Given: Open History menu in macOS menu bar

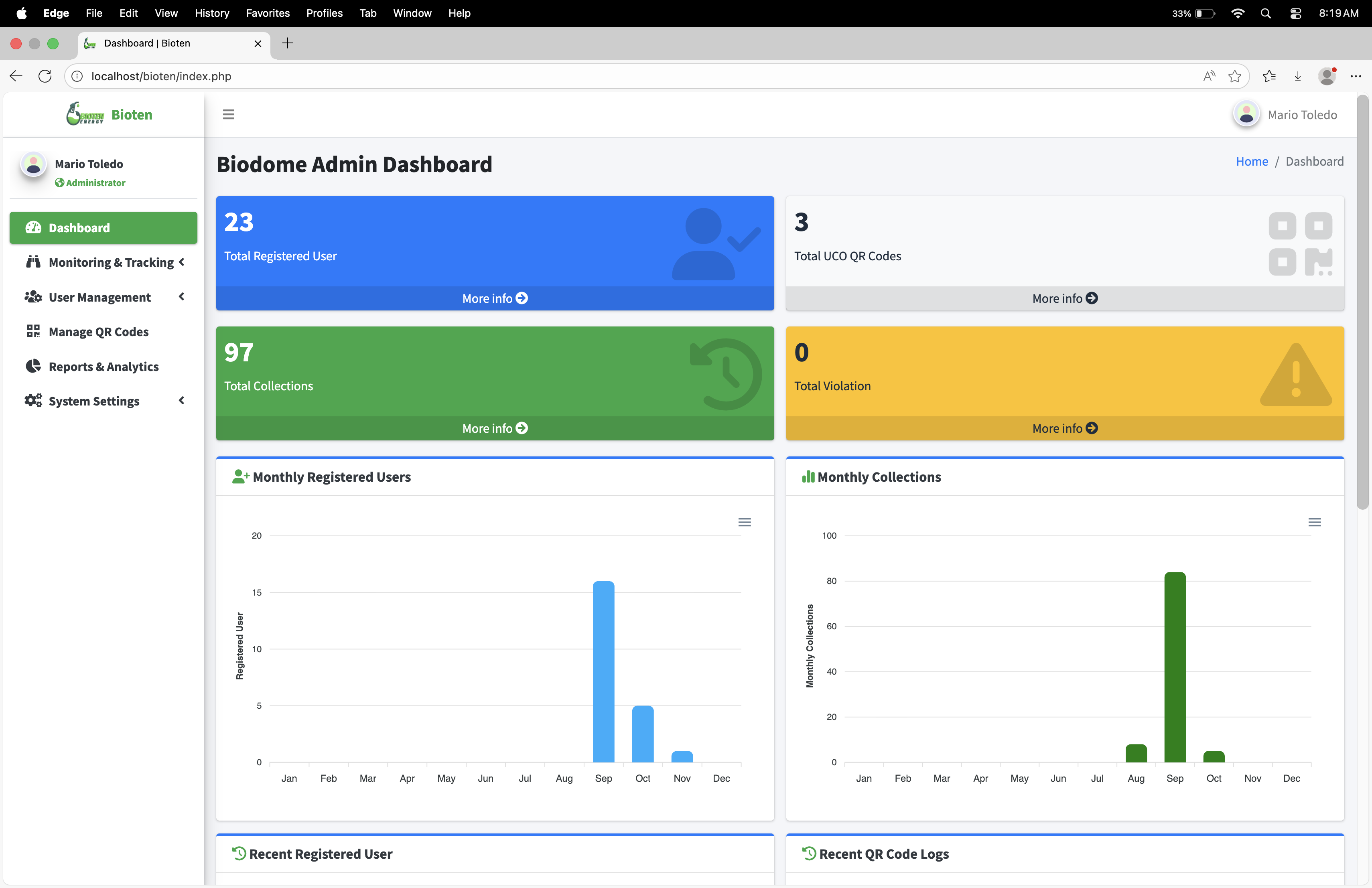Looking at the screenshot, I should (211, 13).
